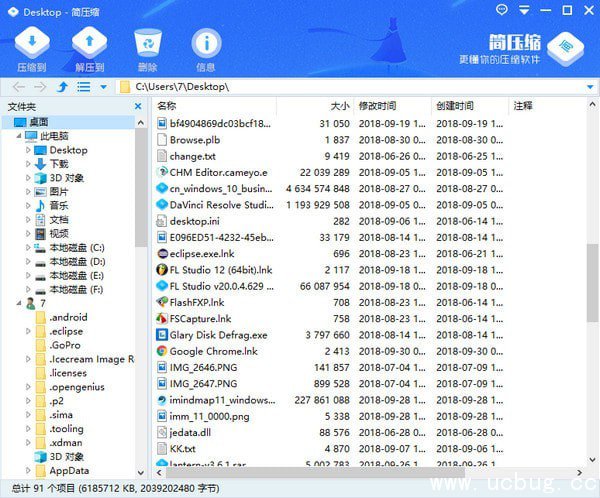Click the 压缩到 compress toolbar icon
The image size is (600, 498).
point(32,43)
